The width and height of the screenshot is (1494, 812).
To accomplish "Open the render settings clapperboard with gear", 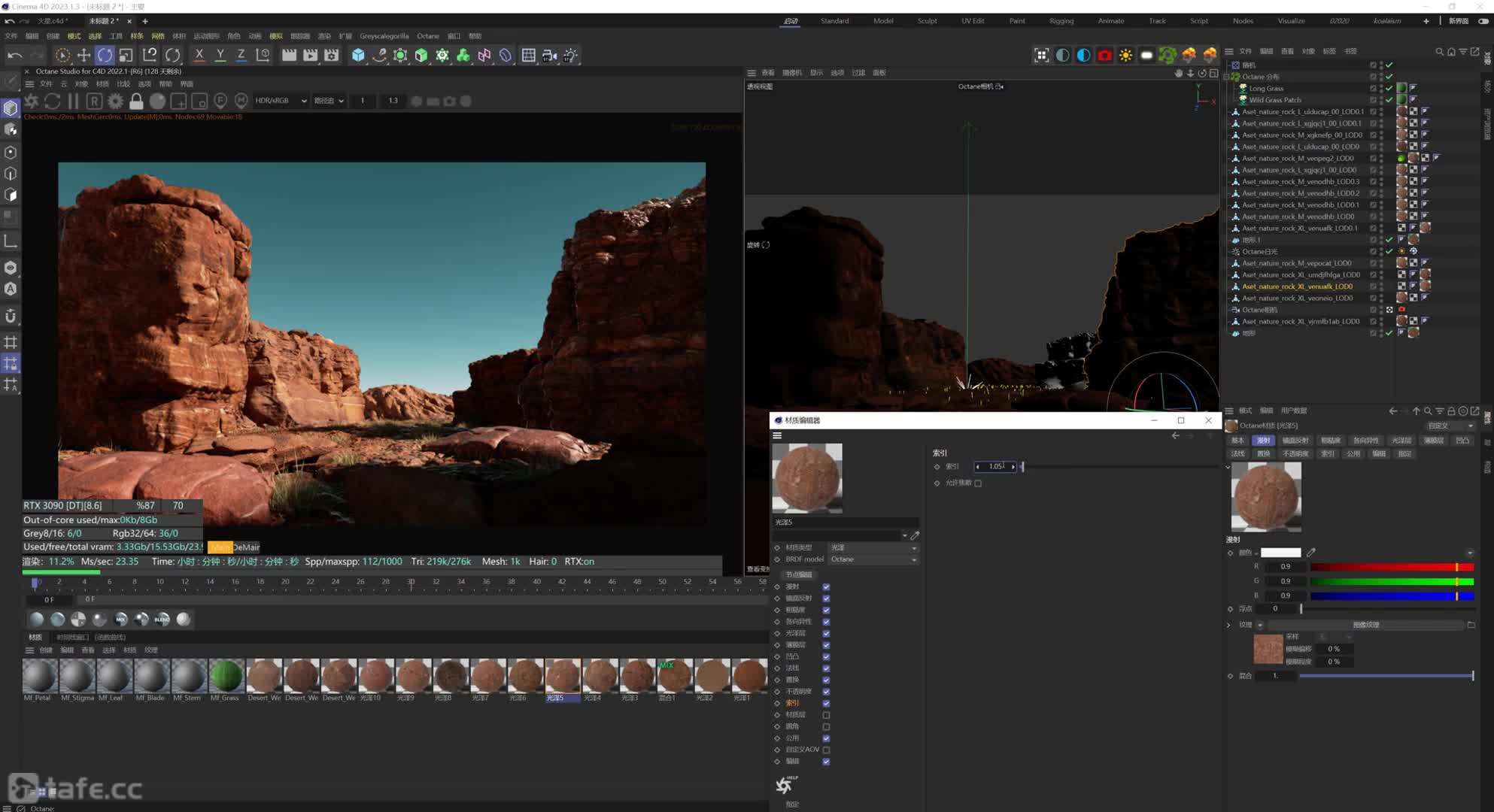I will [x=332, y=55].
